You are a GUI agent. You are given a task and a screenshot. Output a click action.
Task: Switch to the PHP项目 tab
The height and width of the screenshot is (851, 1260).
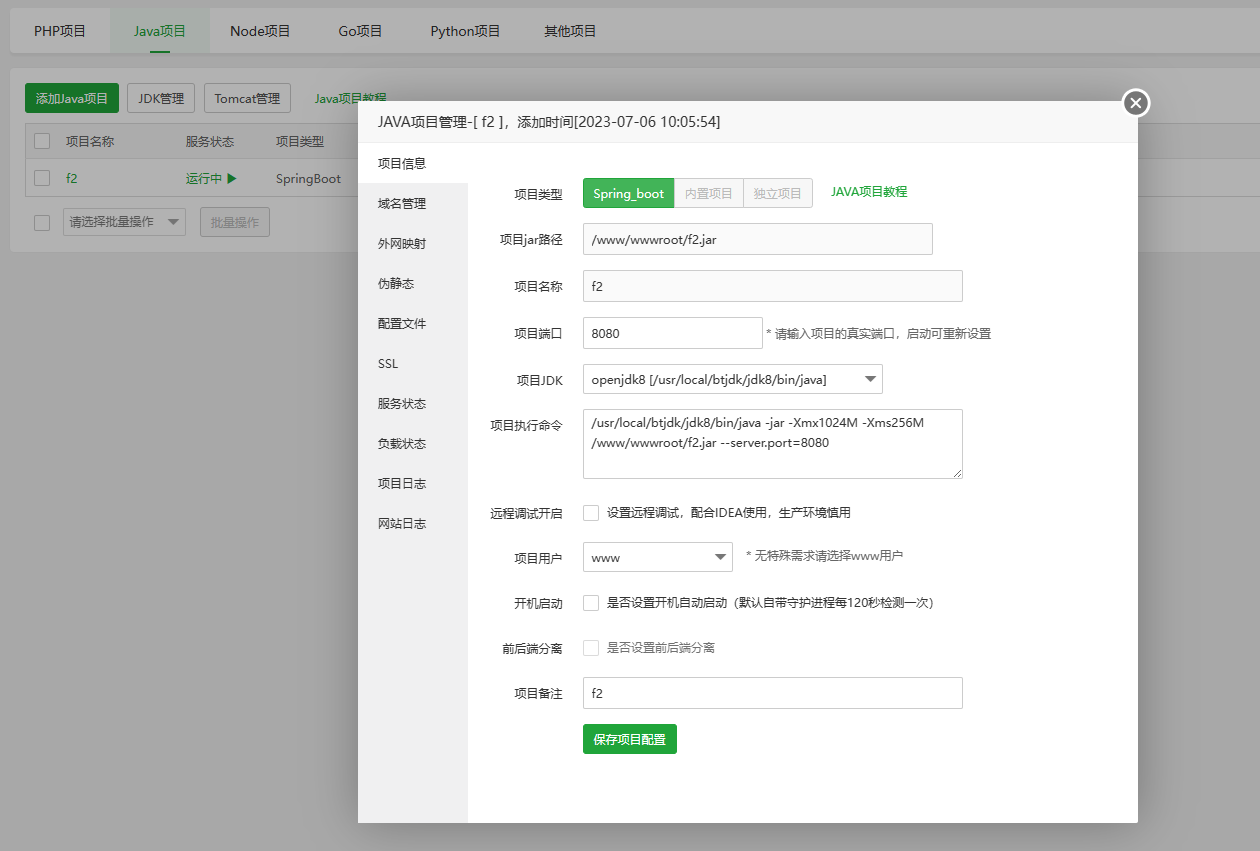pos(59,31)
